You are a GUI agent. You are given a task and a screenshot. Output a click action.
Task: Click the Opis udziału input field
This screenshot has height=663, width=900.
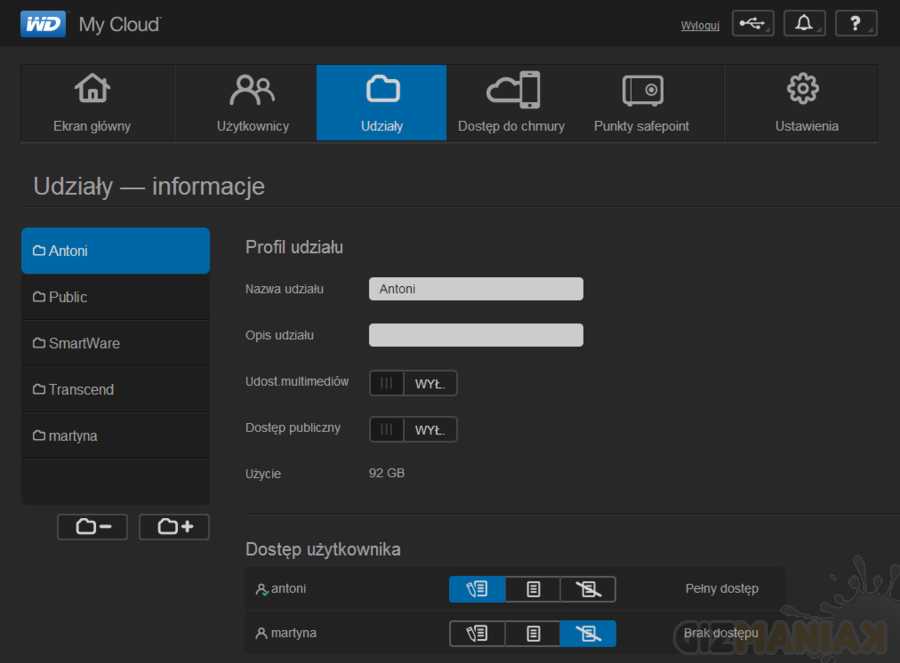pos(476,335)
